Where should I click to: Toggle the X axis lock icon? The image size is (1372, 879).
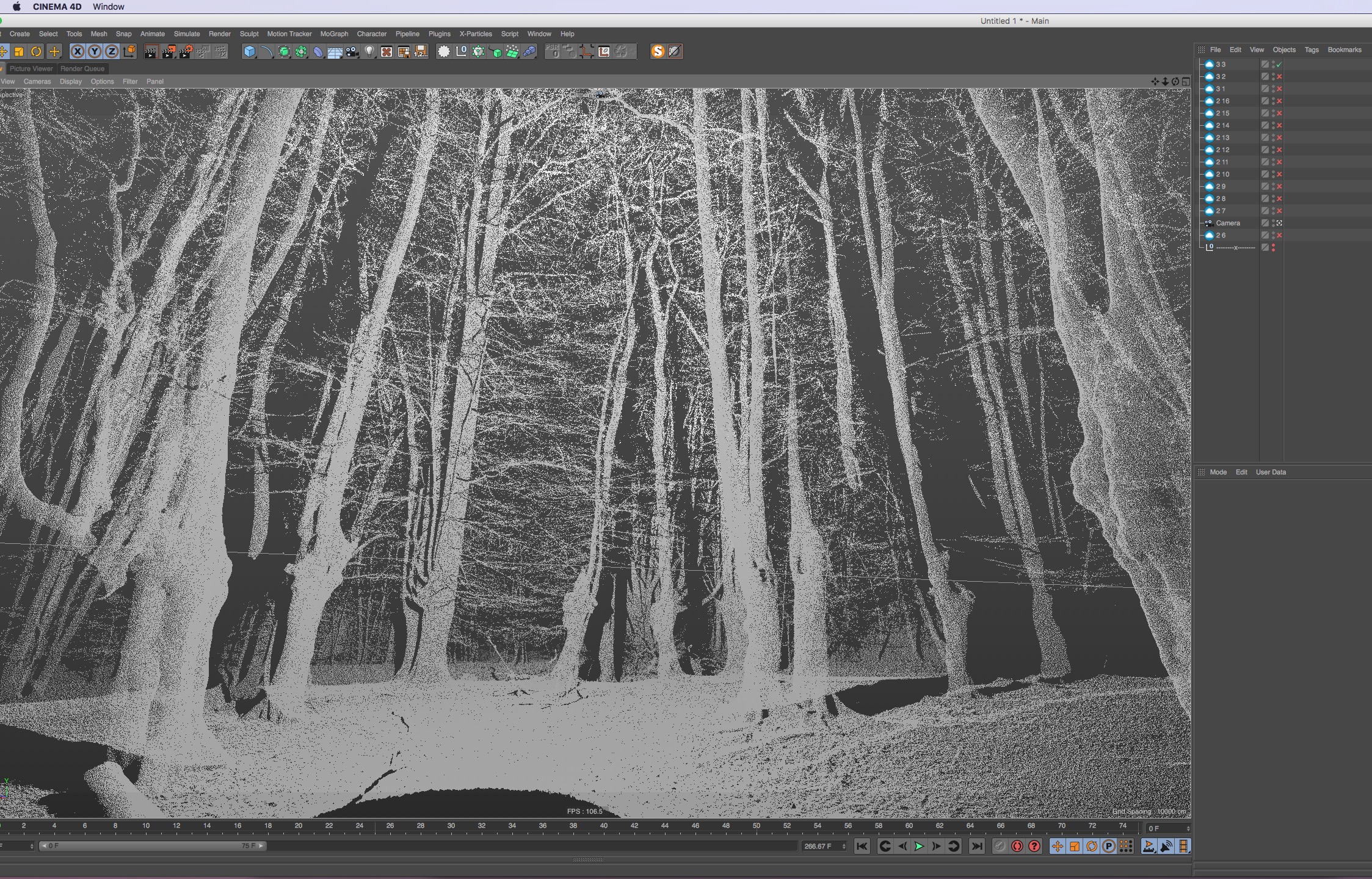(x=78, y=52)
